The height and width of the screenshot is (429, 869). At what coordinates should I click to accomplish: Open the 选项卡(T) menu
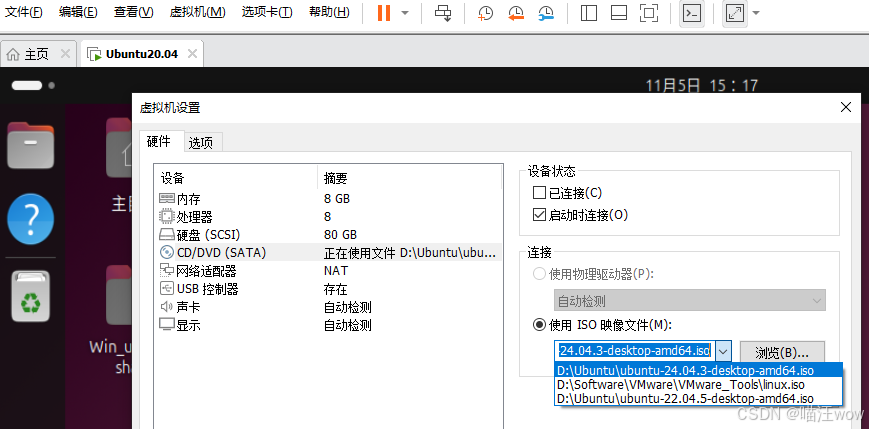pos(267,12)
